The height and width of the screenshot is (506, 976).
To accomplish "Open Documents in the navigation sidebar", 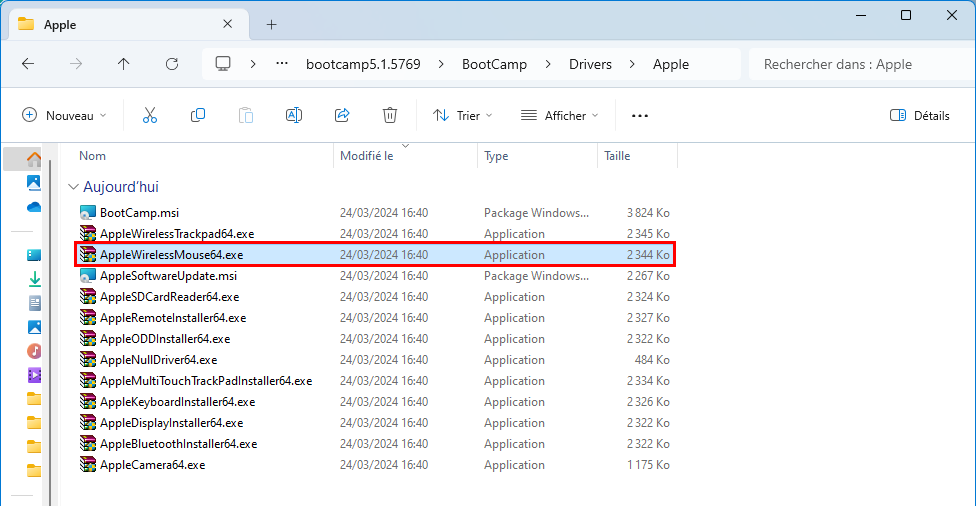I will [34, 303].
